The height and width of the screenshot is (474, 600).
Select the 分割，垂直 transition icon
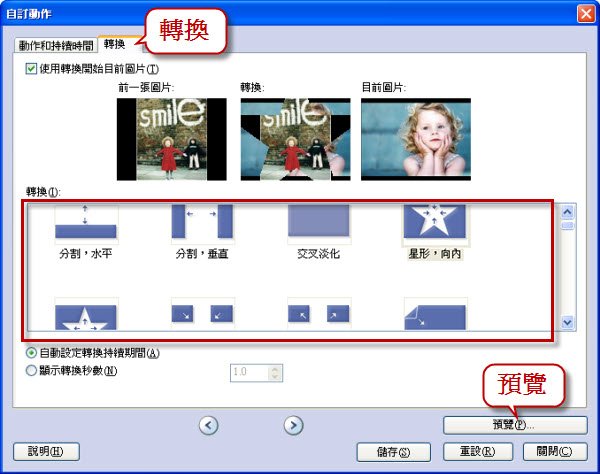click(x=202, y=223)
